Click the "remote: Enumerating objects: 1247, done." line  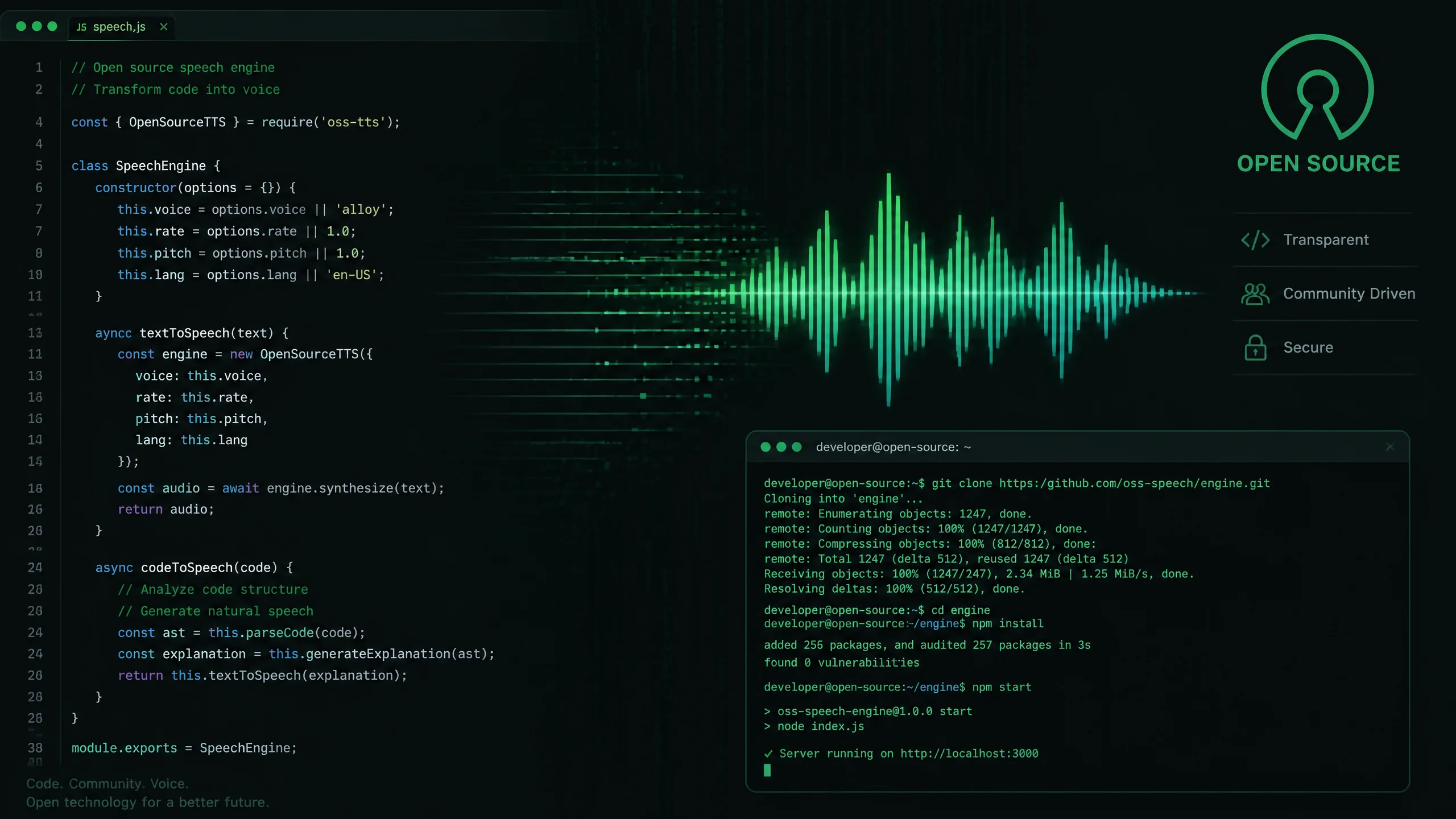(897, 514)
